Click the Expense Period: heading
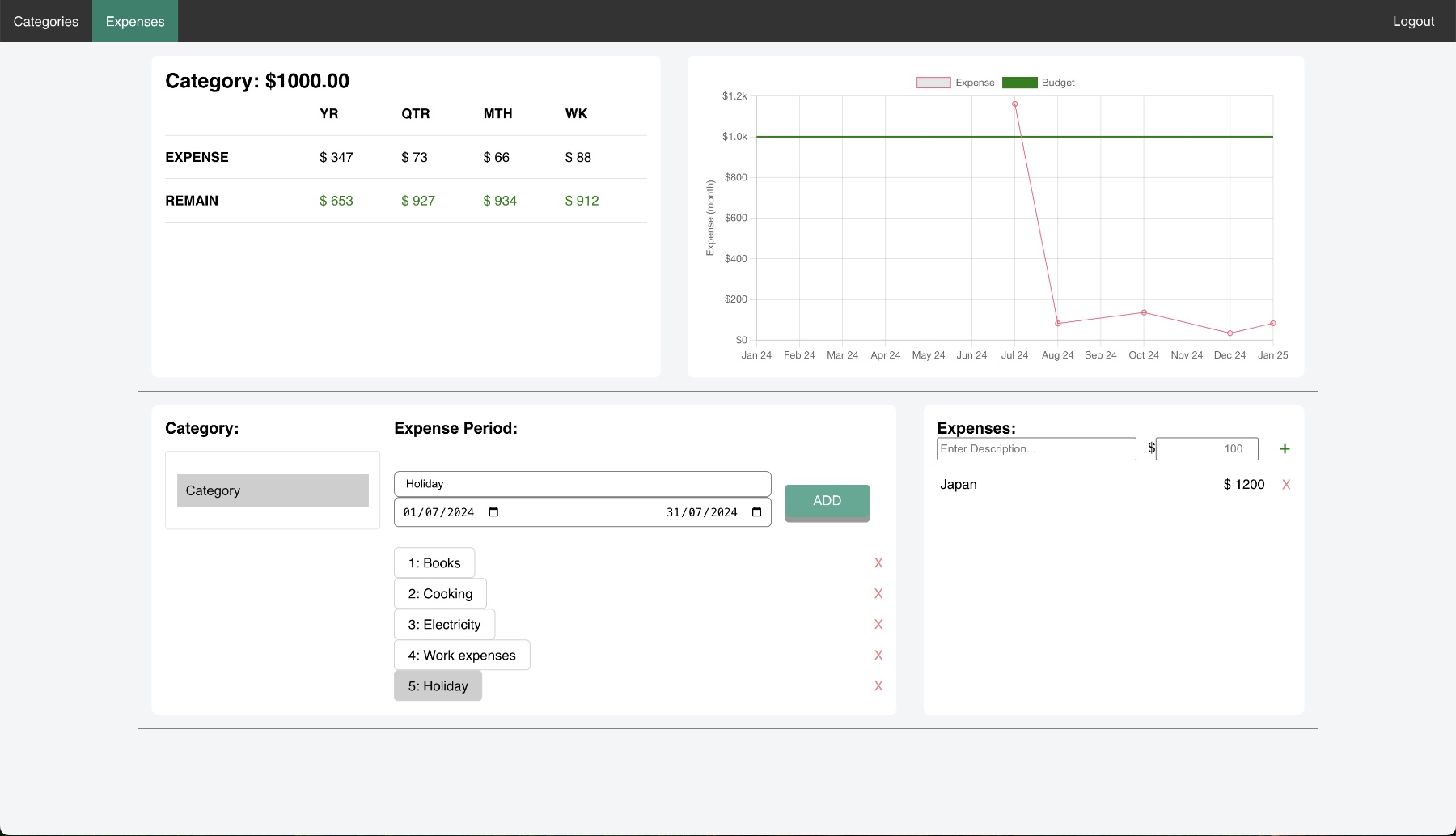The image size is (1456, 836). pos(455,429)
